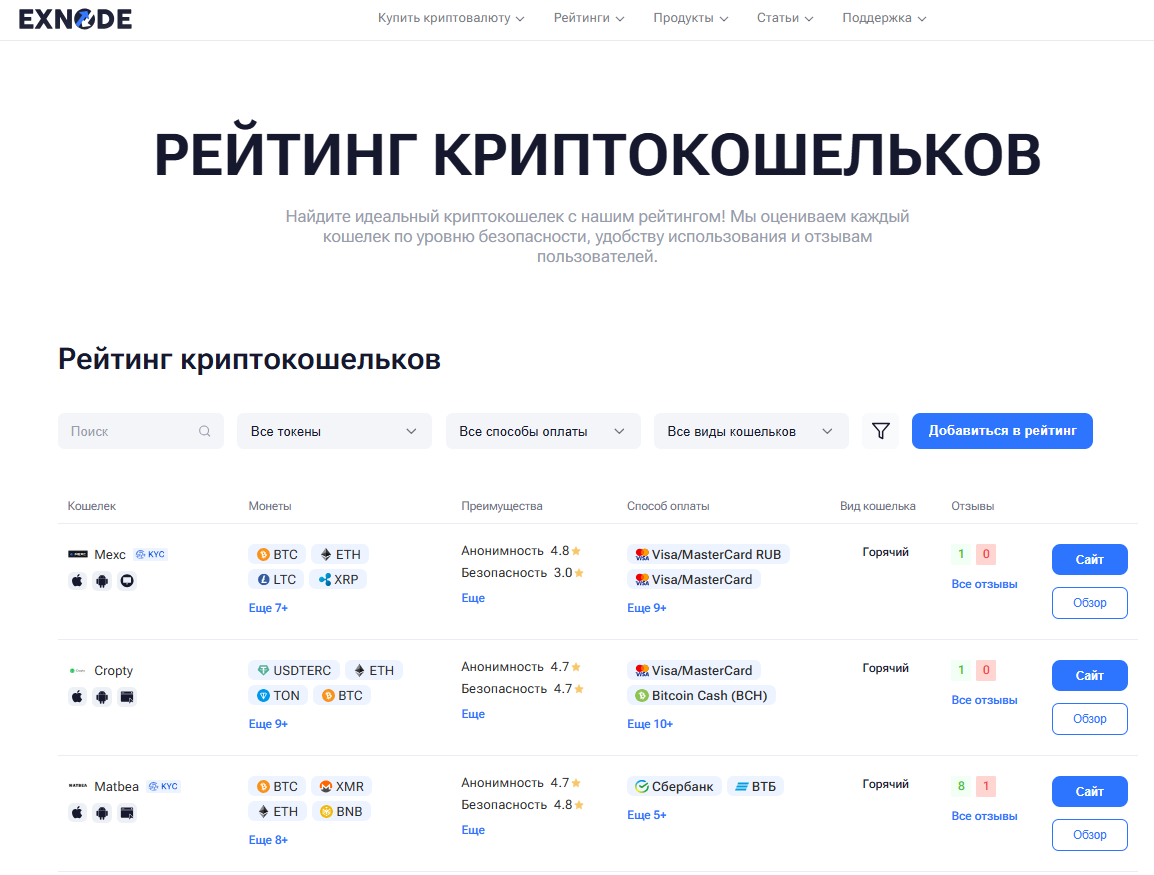Select the BTC coin badge in Mexc row
1154x875 pixels.
pyautogui.click(x=275, y=553)
